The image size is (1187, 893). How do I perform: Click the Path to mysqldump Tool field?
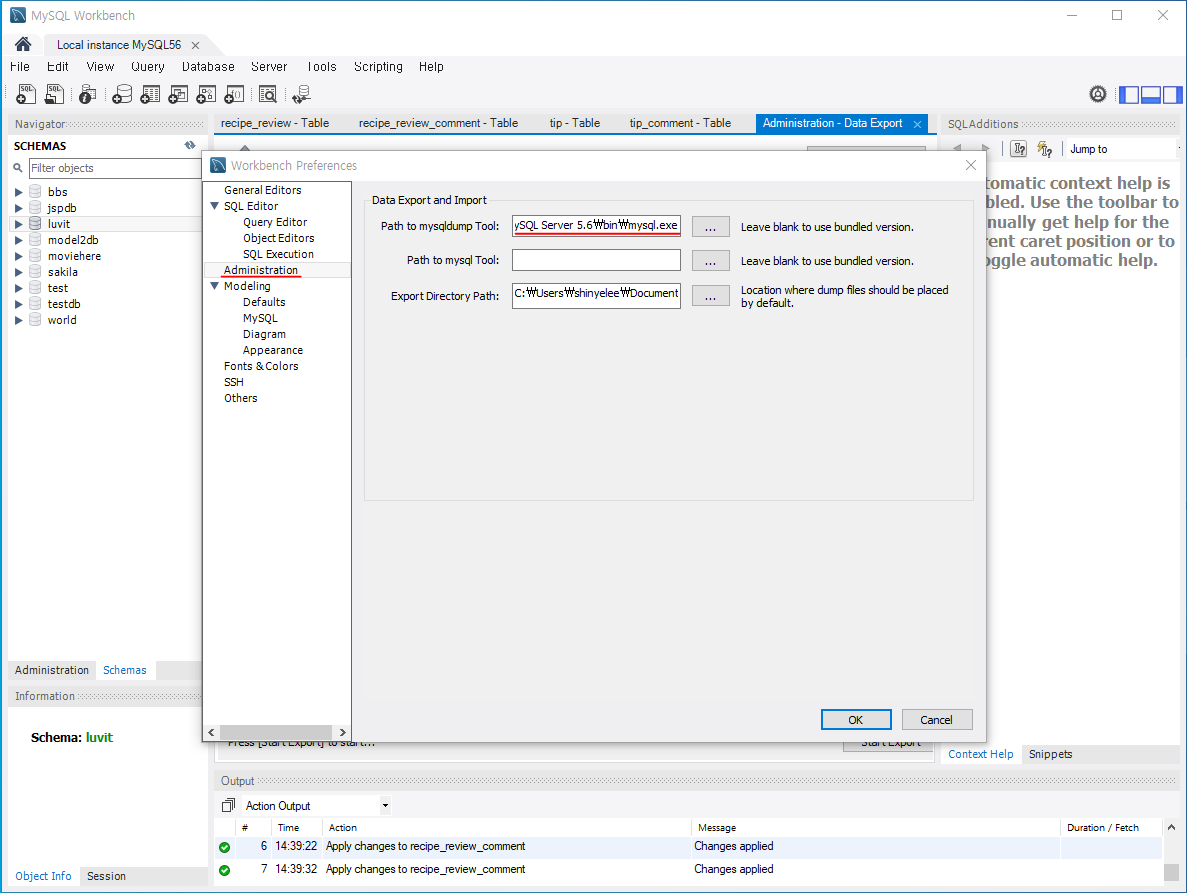pos(597,226)
